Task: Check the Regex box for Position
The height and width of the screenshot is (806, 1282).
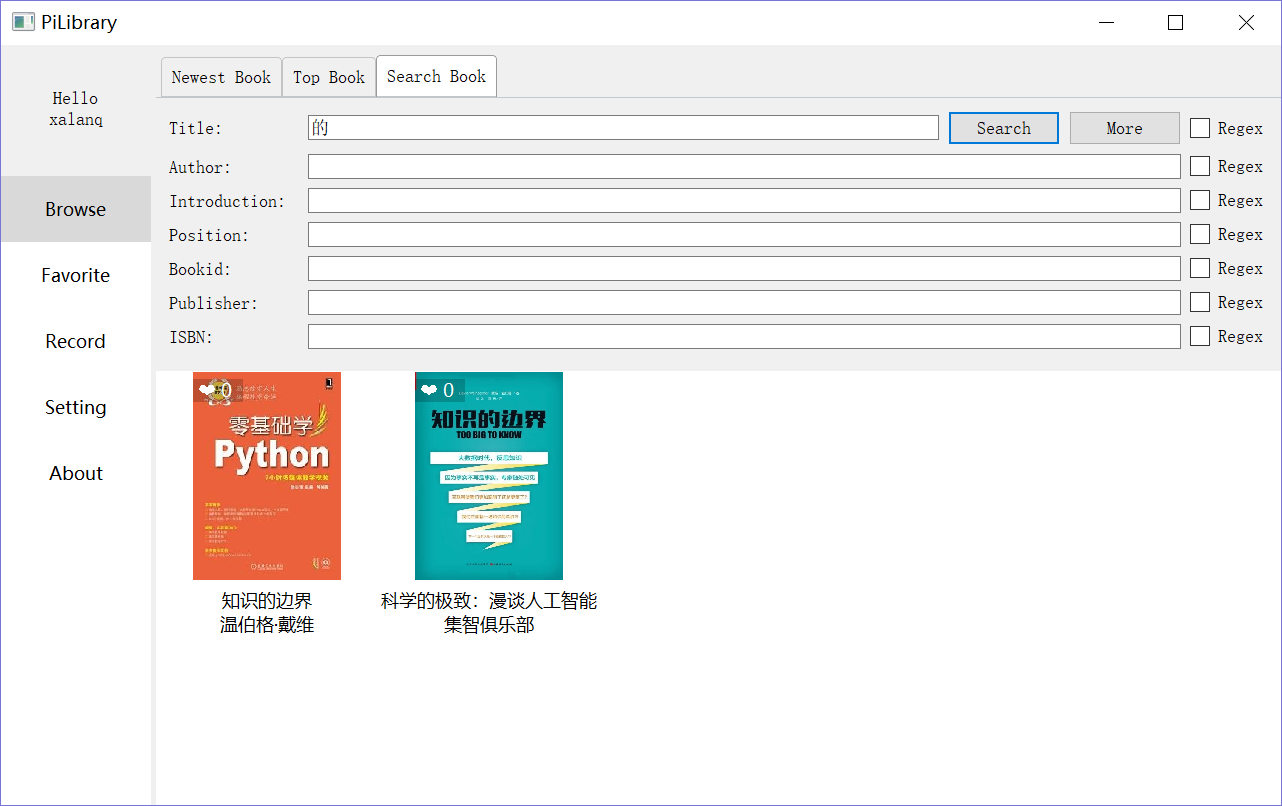Action: [1200, 234]
